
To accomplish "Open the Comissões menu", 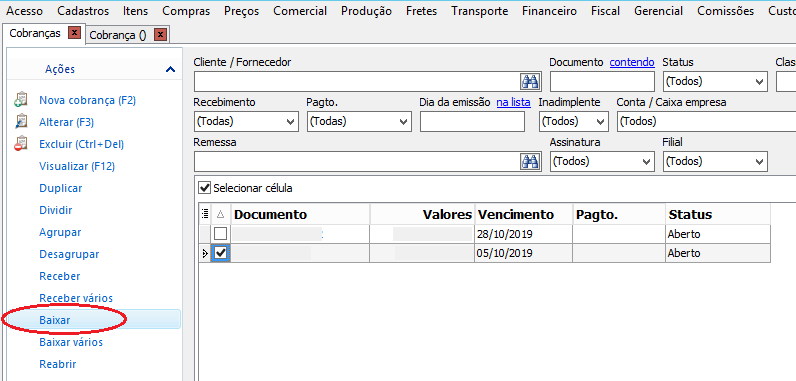I will coord(726,11).
